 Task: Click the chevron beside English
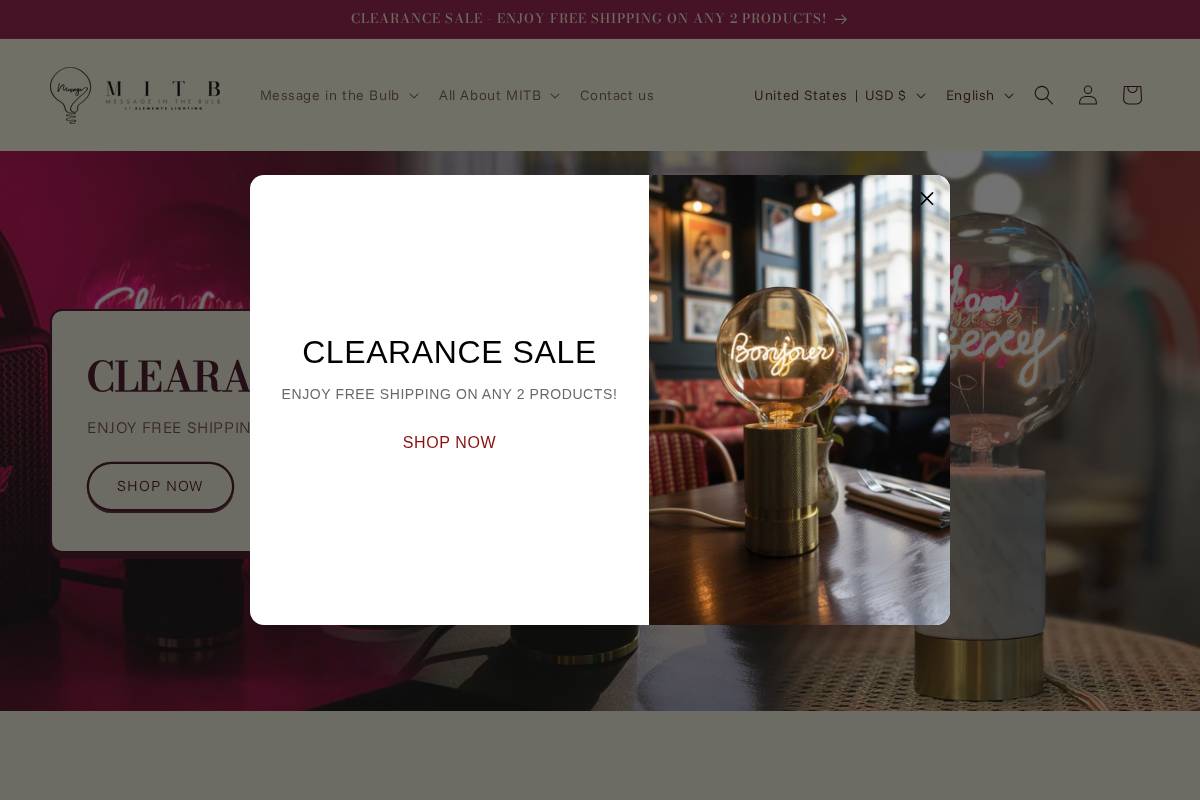[1008, 95]
